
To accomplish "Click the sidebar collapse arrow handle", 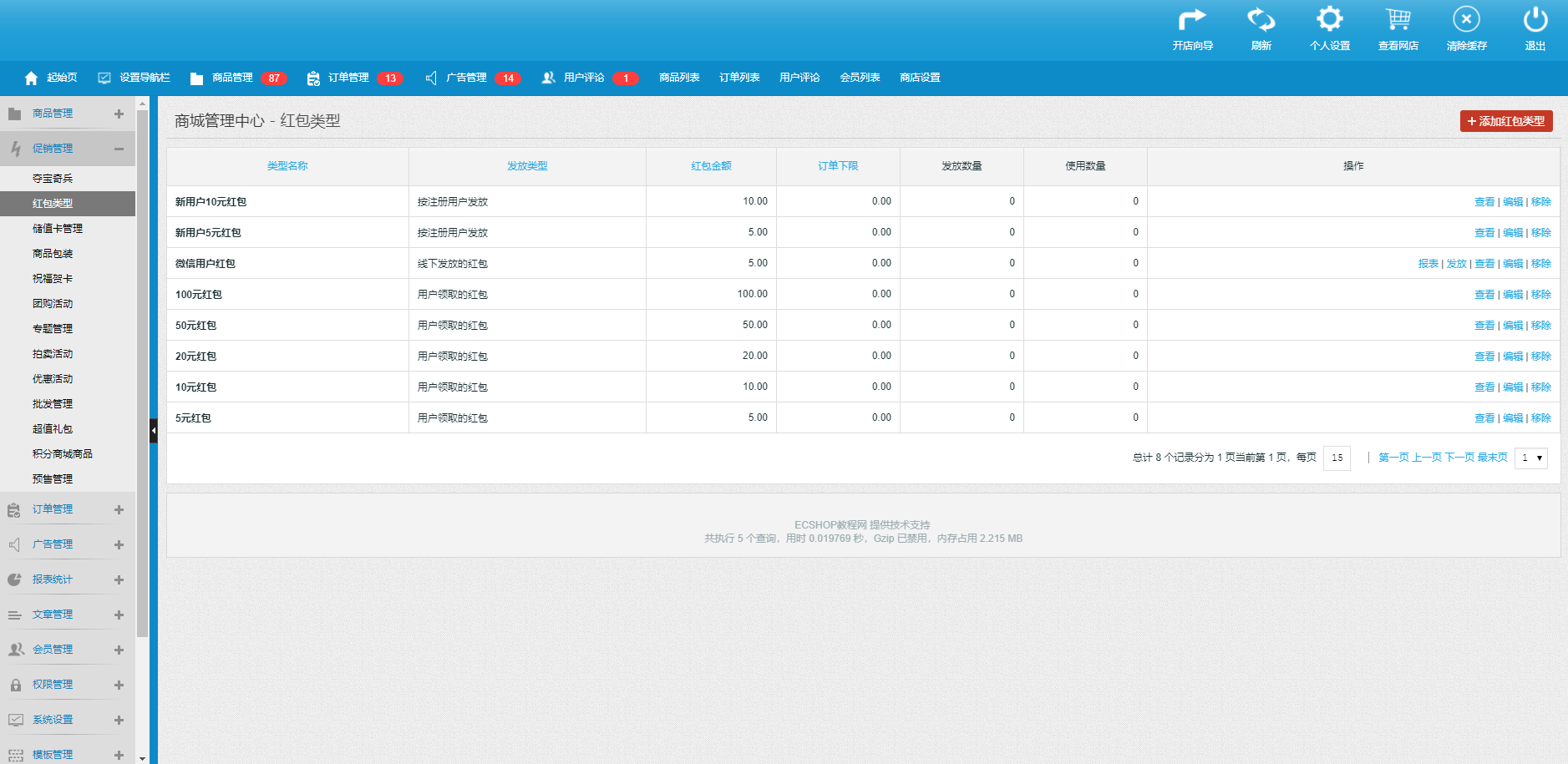I will pyautogui.click(x=154, y=431).
